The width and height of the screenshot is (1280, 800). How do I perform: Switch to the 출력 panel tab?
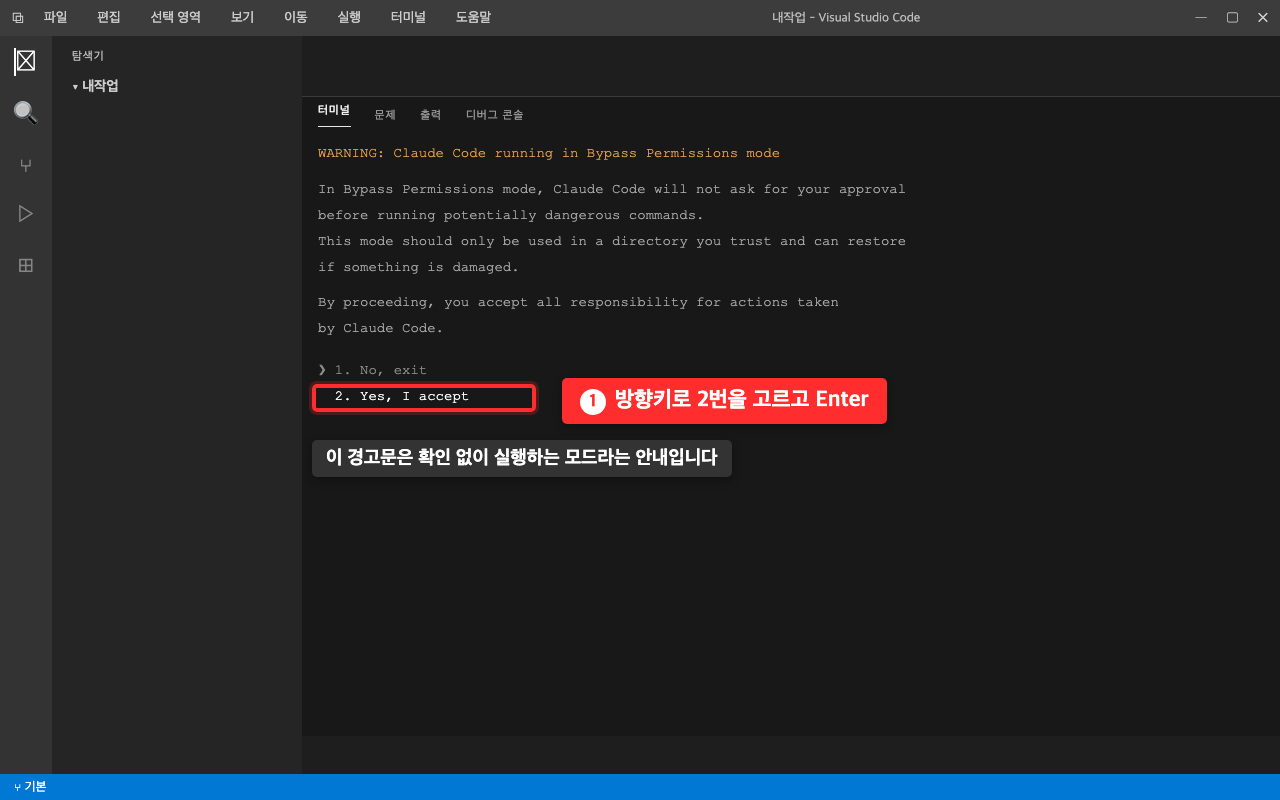click(x=430, y=115)
